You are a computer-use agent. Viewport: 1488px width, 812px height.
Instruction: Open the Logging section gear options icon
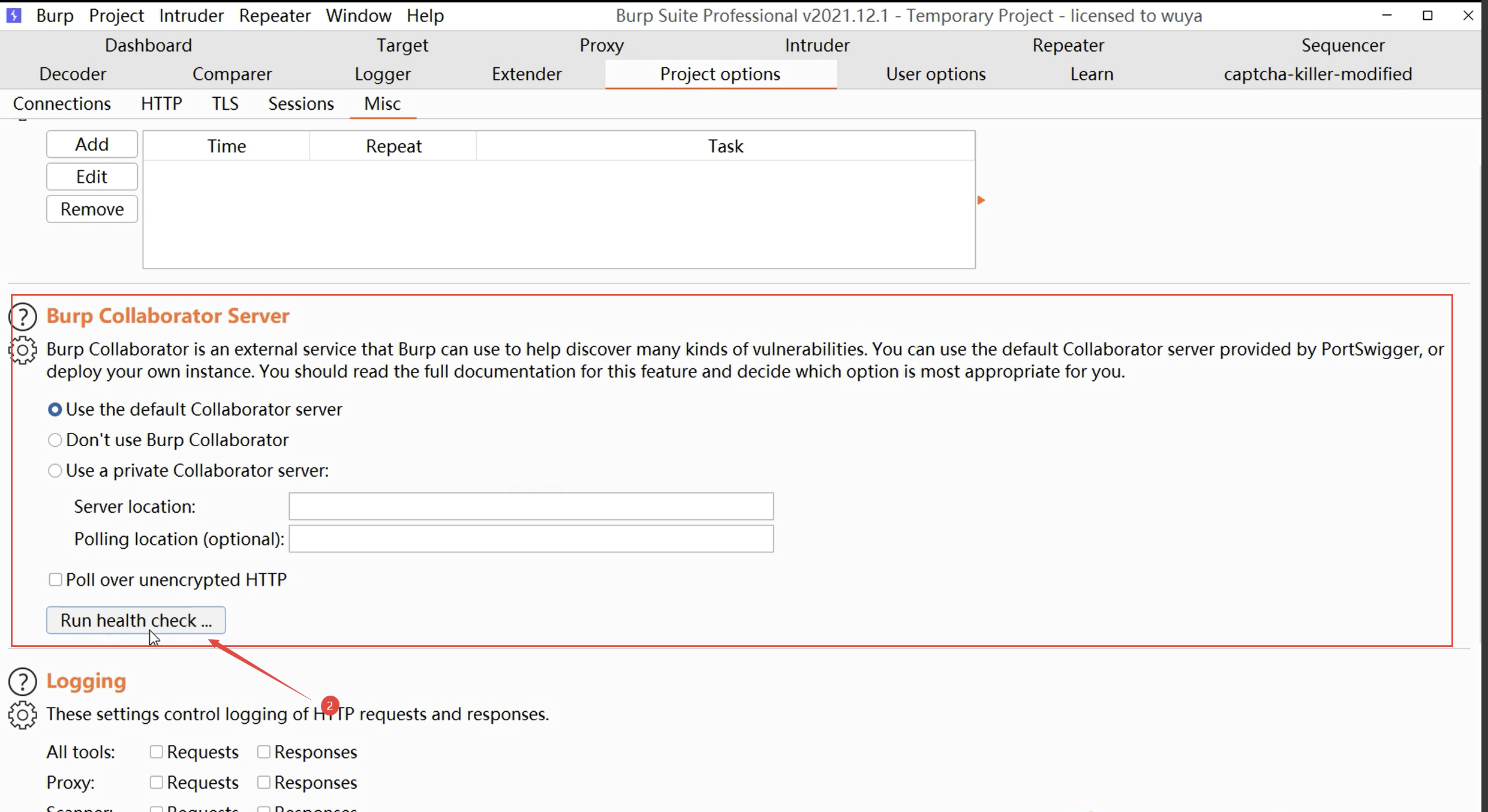coord(23,715)
